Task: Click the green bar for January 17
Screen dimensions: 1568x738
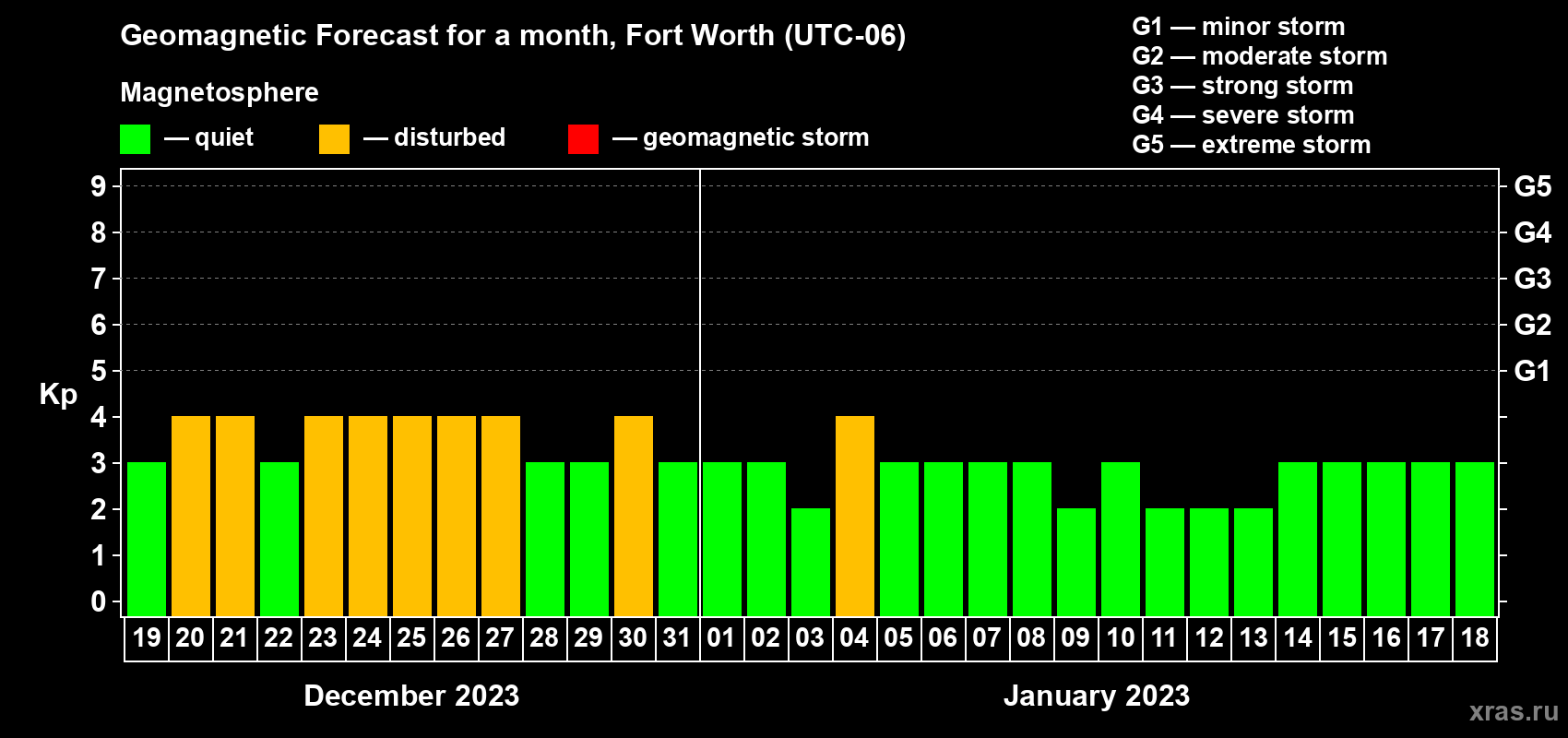Action: click(x=1431, y=539)
